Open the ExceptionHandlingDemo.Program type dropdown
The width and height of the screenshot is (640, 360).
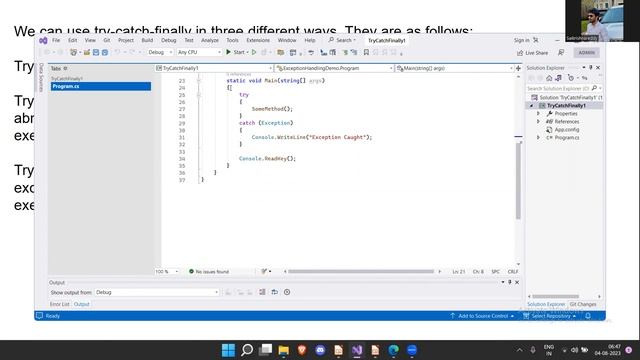point(334,68)
